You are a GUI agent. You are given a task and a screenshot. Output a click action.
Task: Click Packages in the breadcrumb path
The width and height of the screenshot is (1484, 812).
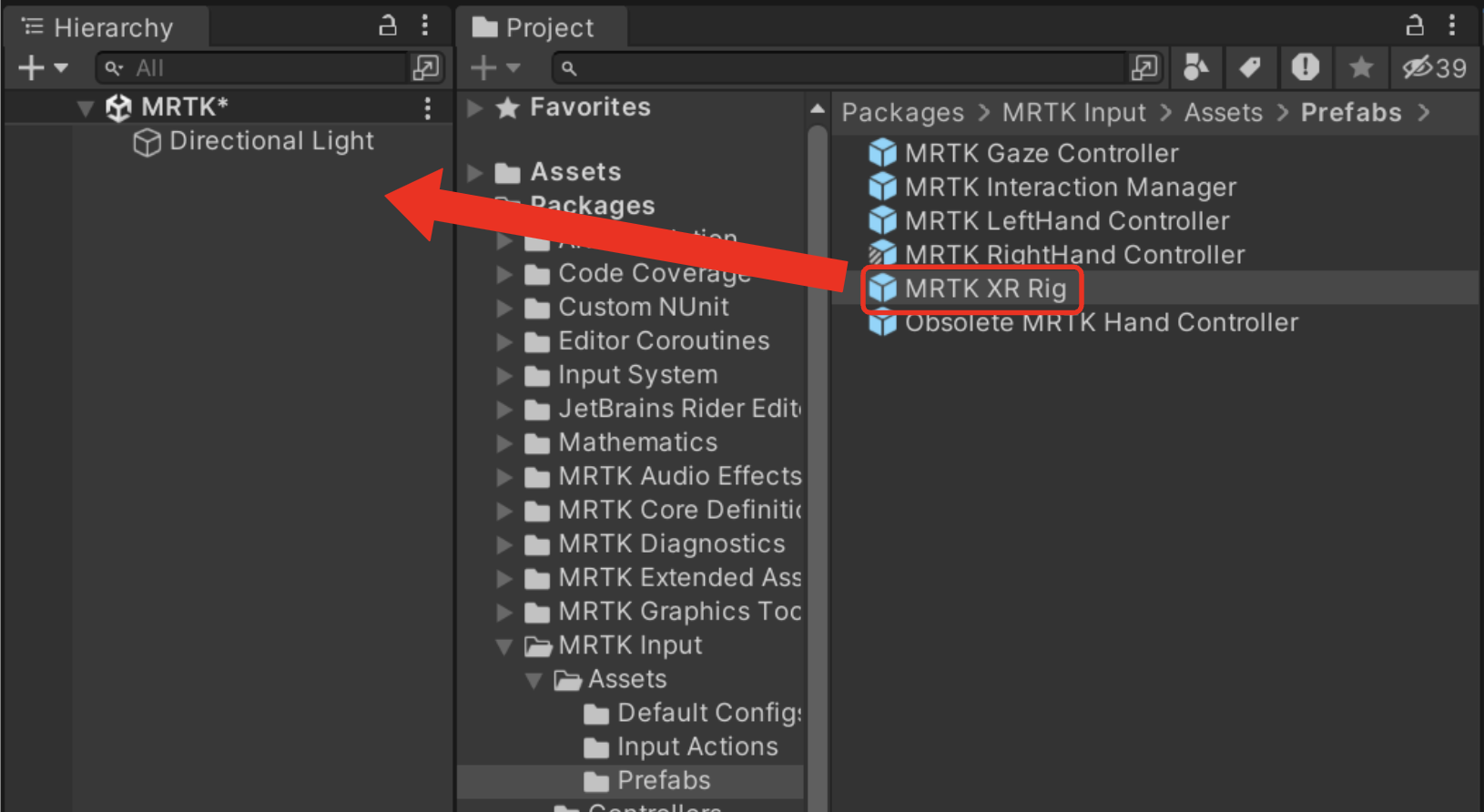902,112
